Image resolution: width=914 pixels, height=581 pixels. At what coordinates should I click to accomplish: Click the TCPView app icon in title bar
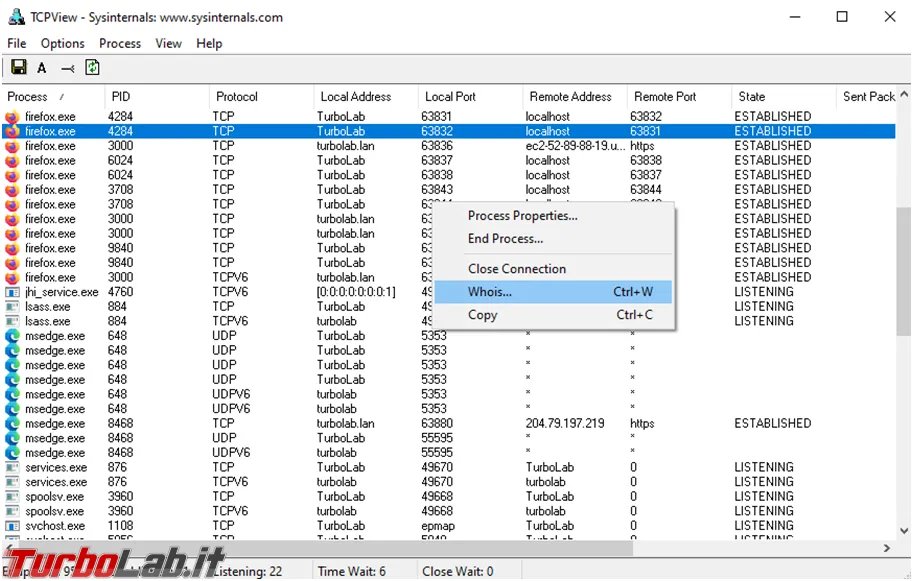(x=16, y=17)
